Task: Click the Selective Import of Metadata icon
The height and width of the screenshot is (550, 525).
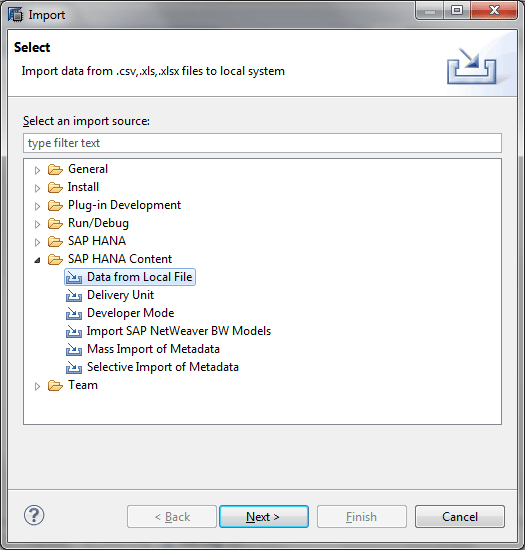Action: pyautogui.click(x=74, y=367)
